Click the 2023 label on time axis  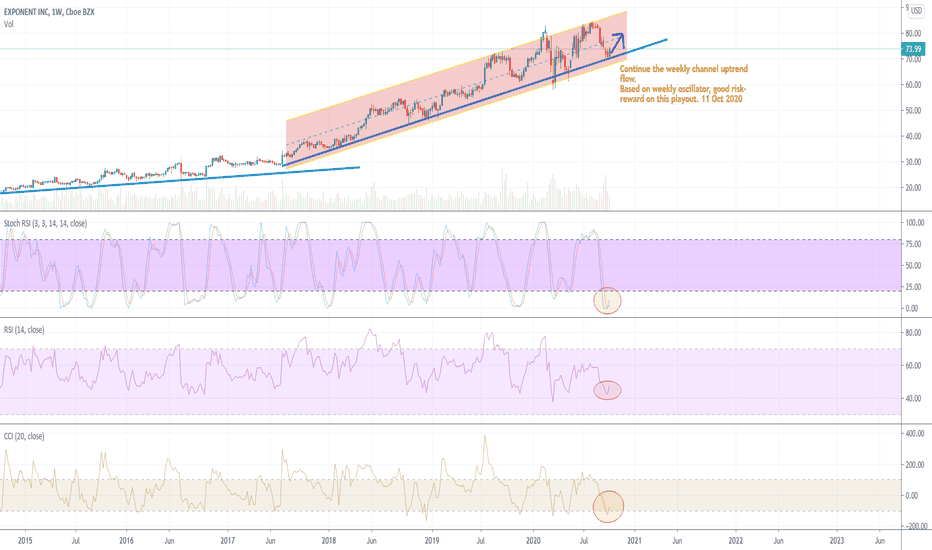coord(837,540)
